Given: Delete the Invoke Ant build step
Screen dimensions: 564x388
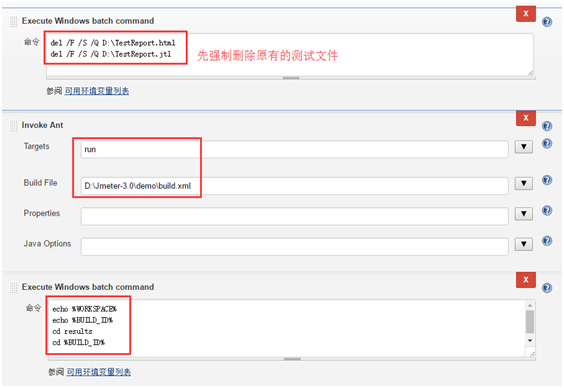Looking at the screenshot, I should coord(526,118).
